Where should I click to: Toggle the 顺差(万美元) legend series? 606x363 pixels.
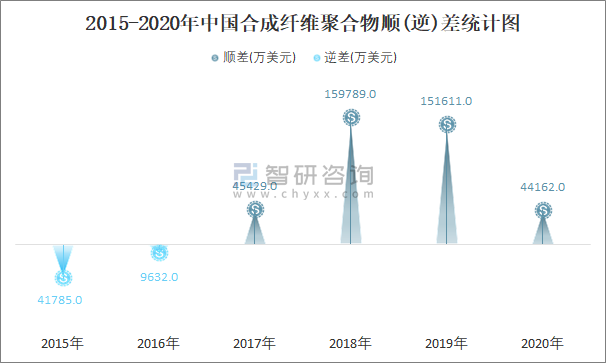tap(254, 58)
